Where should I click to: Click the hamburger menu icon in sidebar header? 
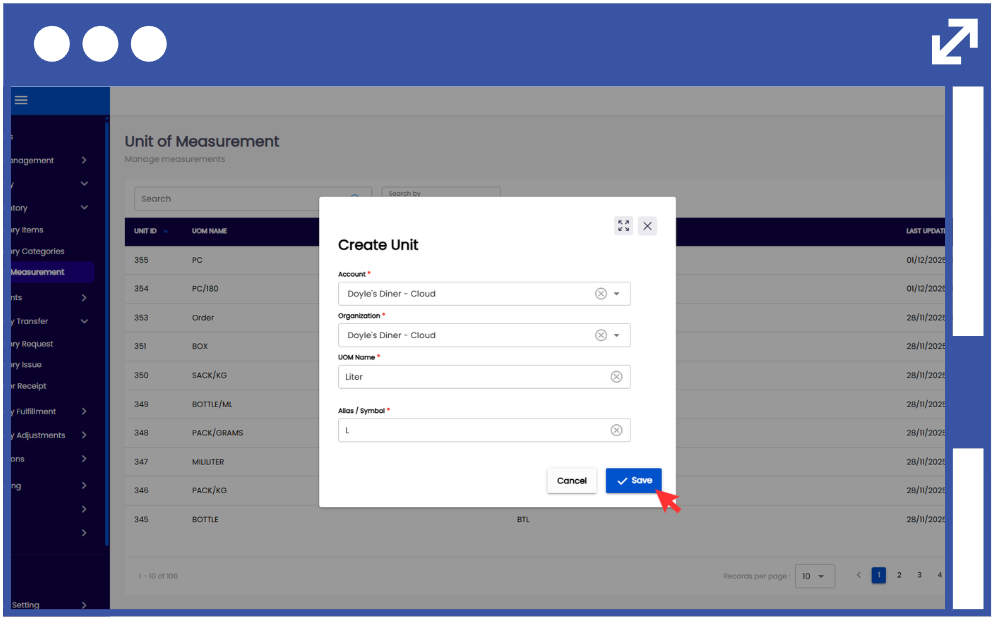point(21,100)
